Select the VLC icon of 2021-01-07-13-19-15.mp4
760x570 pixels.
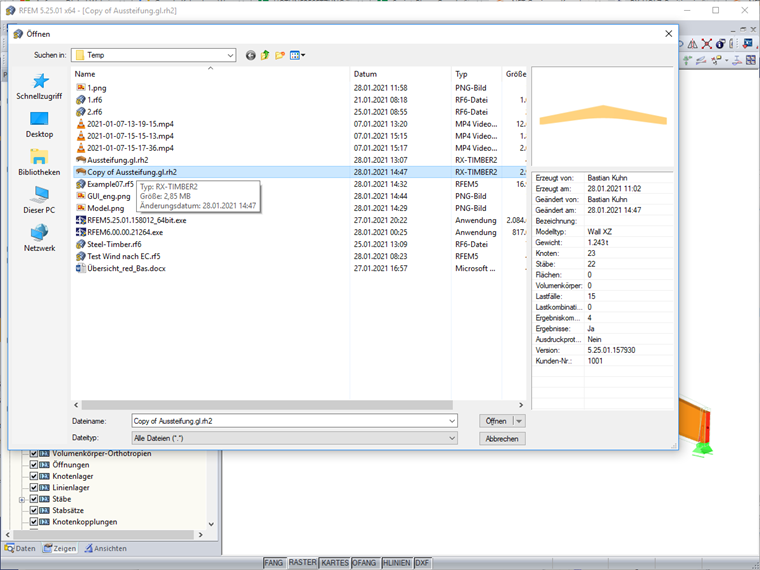click(81, 124)
